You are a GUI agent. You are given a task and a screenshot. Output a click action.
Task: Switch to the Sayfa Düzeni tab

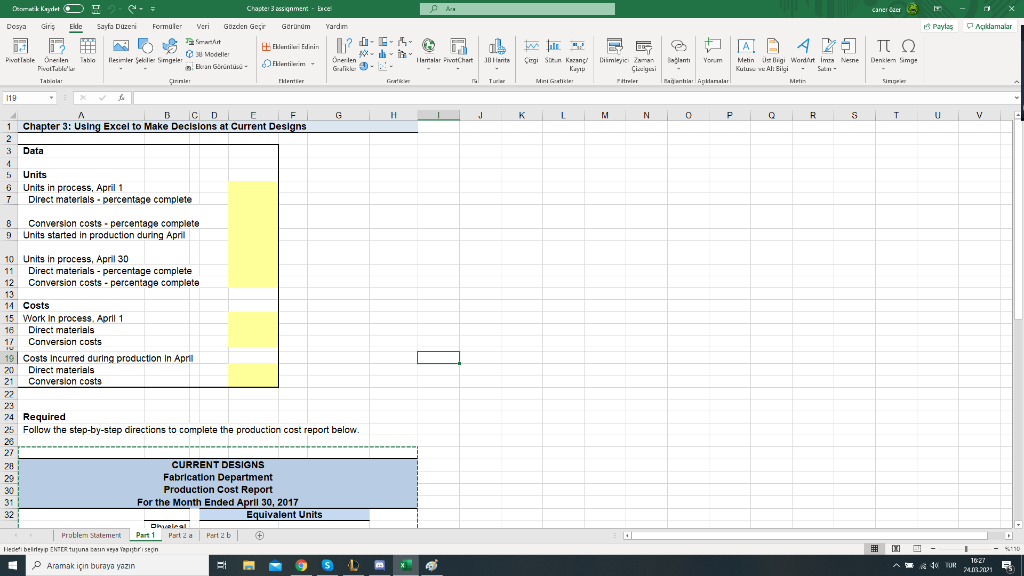click(x=117, y=27)
